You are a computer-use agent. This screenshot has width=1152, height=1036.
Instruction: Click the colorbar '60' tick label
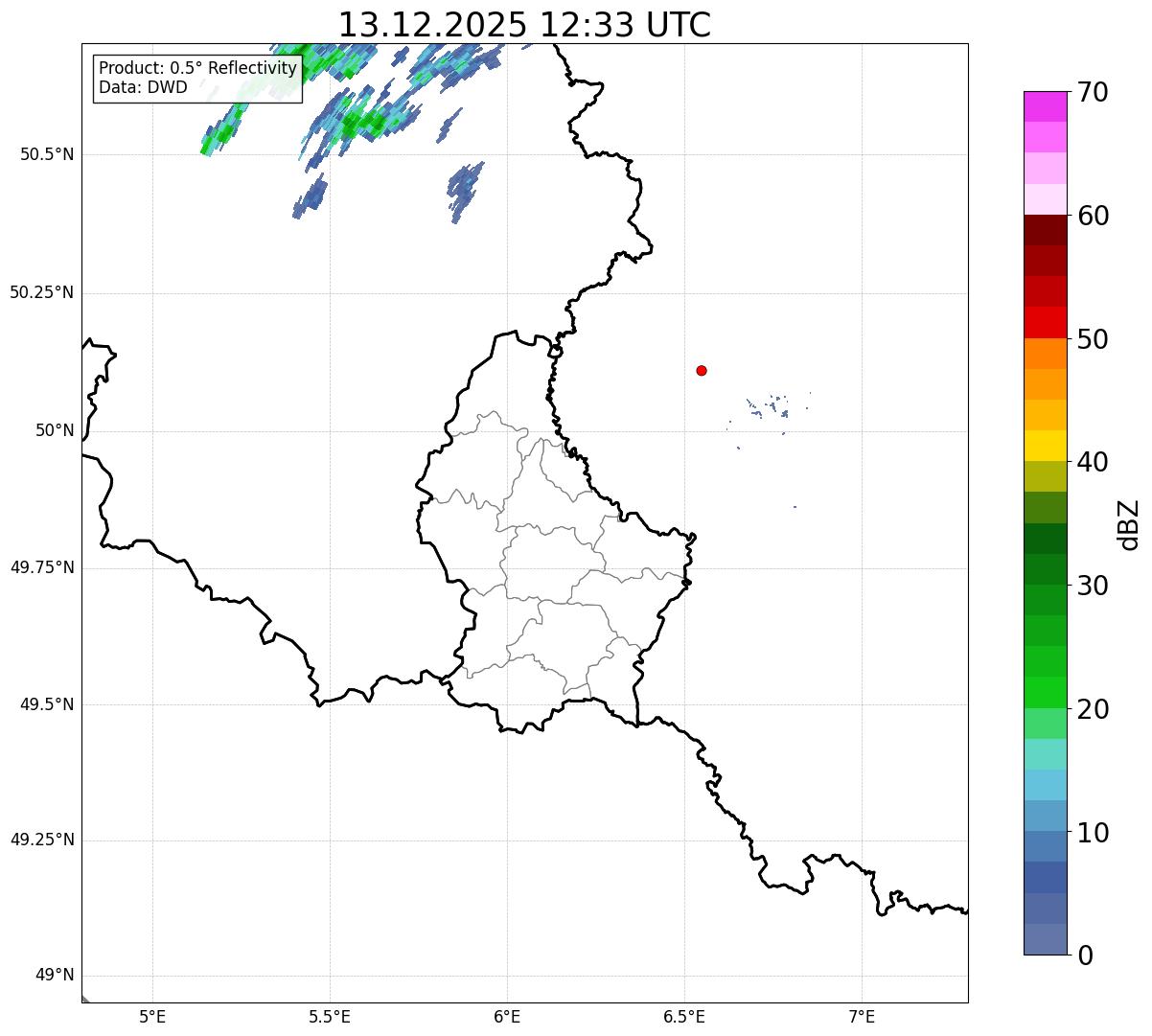pyautogui.click(x=1093, y=216)
